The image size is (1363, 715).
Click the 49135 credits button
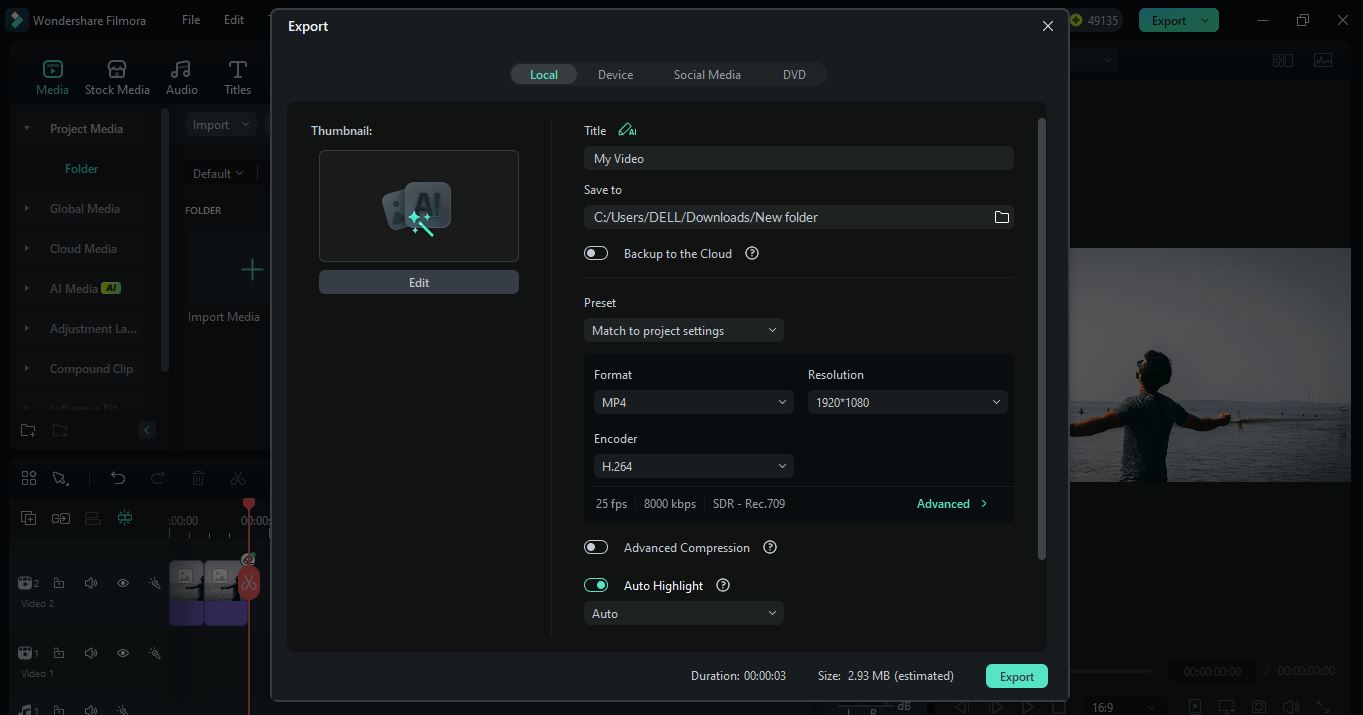[x=1094, y=20]
